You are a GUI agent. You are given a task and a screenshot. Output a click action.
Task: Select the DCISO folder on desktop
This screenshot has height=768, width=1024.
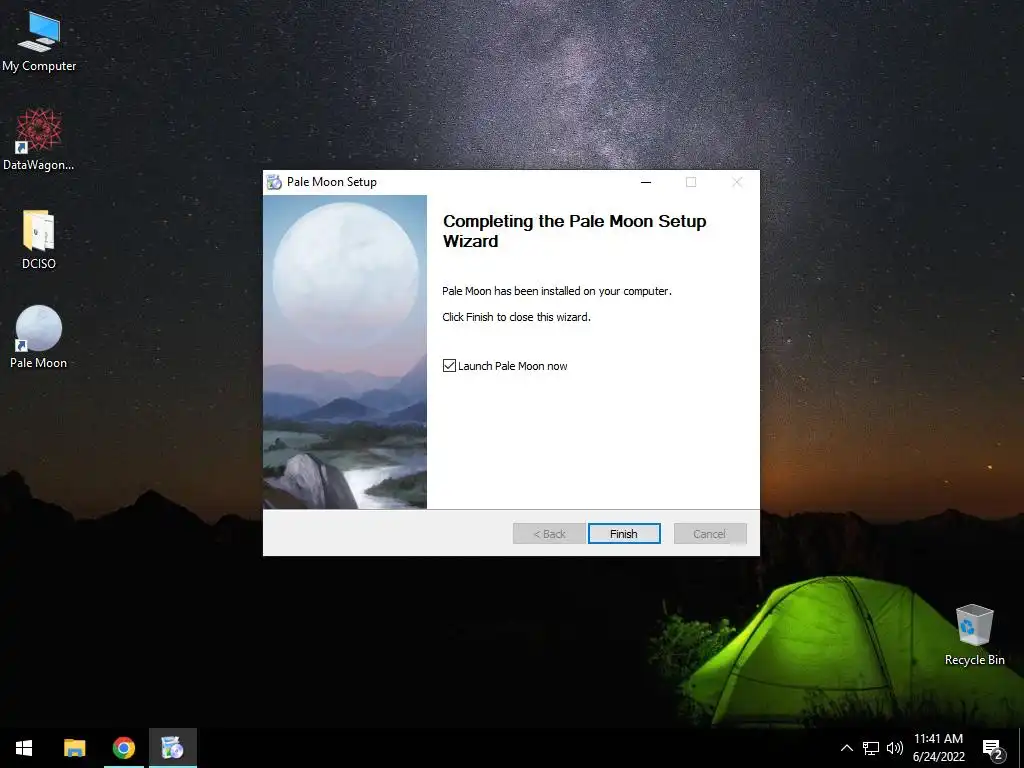pos(39,239)
